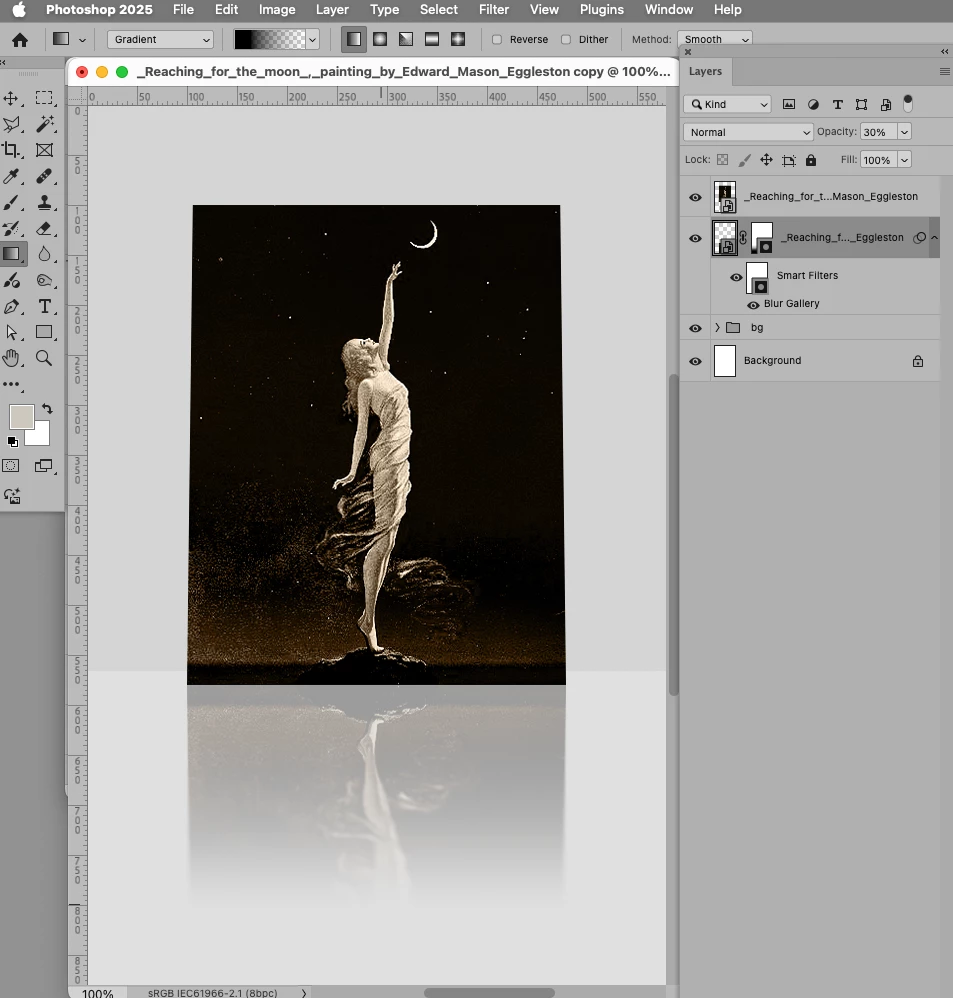
Task: Select the Rectangle shape tool
Action: [44, 332]
